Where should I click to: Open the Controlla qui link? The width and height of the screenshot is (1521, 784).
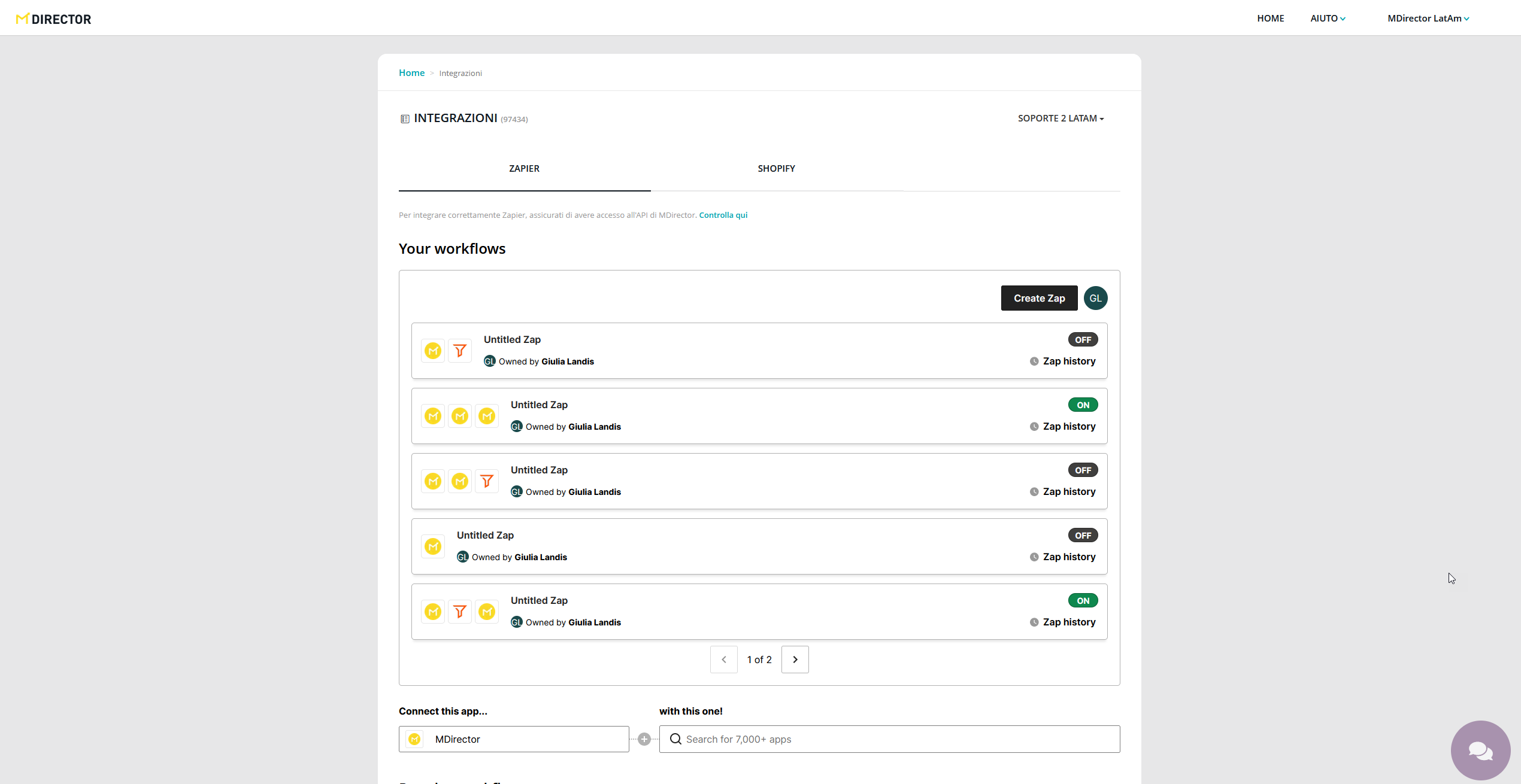(x=723, y=215)
